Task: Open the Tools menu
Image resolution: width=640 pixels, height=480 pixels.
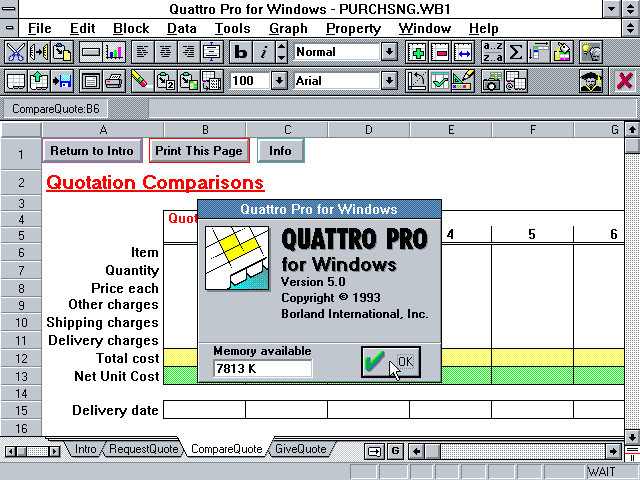Action: (233, 29)
